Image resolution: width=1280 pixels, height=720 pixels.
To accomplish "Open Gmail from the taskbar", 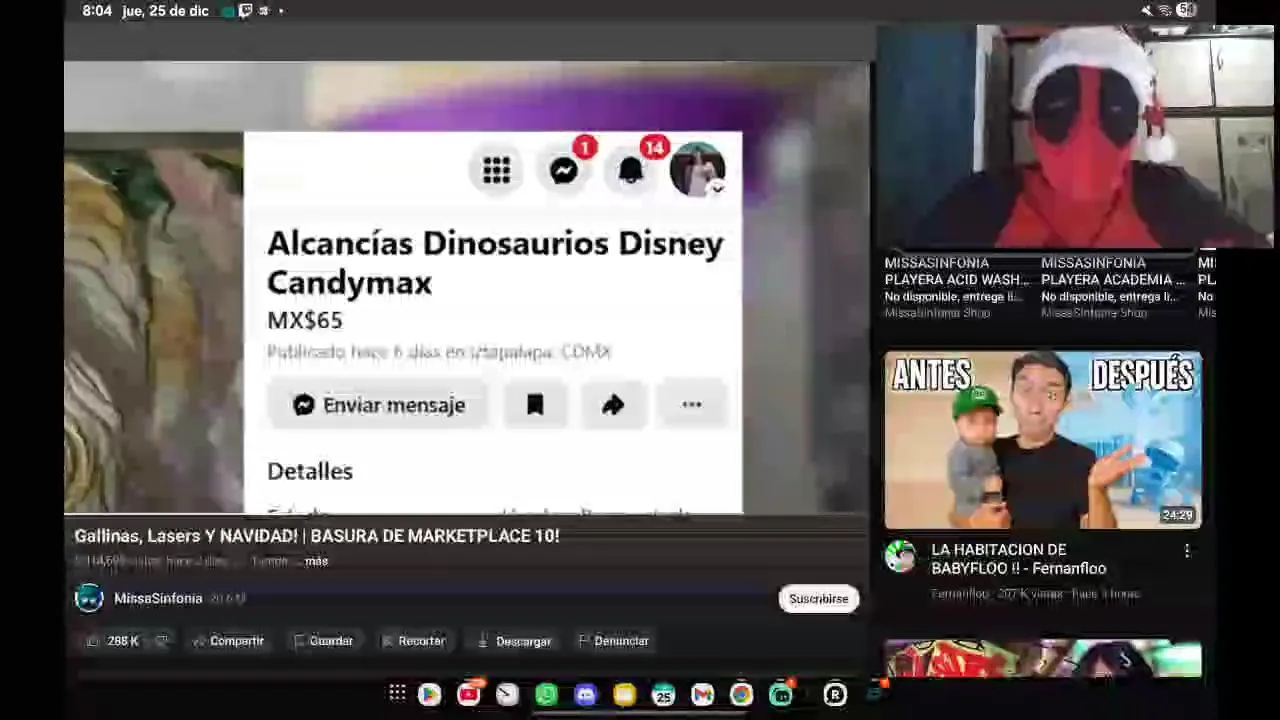I will click(x=702, y=694).
